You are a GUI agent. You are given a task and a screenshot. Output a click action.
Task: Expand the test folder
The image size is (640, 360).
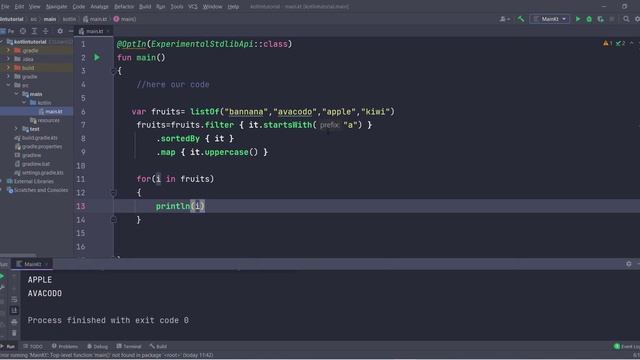point(16,129)
